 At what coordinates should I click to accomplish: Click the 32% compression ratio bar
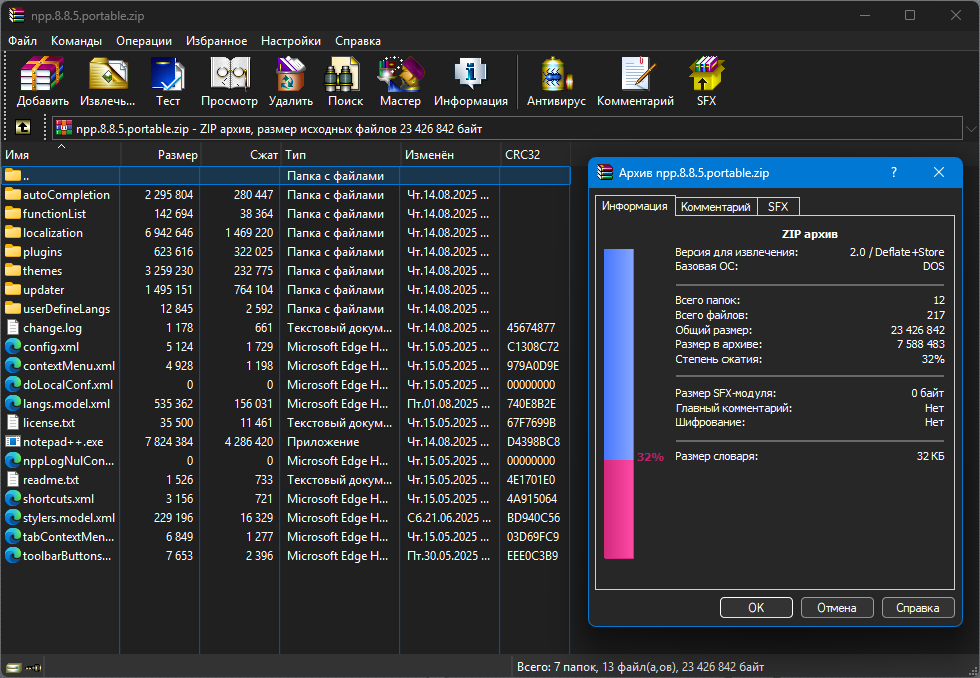[x=619, y=404]
